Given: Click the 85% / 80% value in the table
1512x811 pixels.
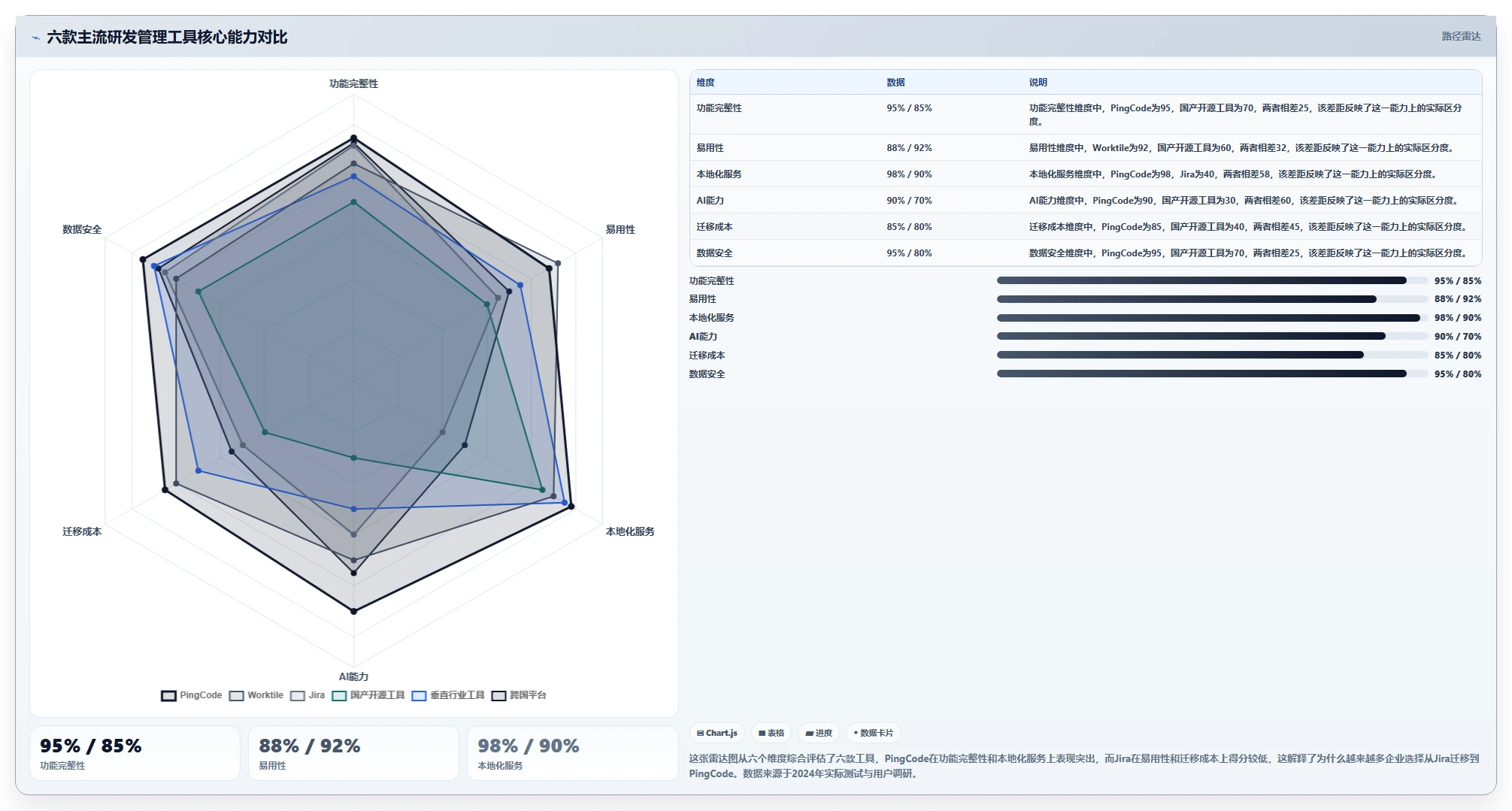Looking at the screenshot, I should pos(909,227).
